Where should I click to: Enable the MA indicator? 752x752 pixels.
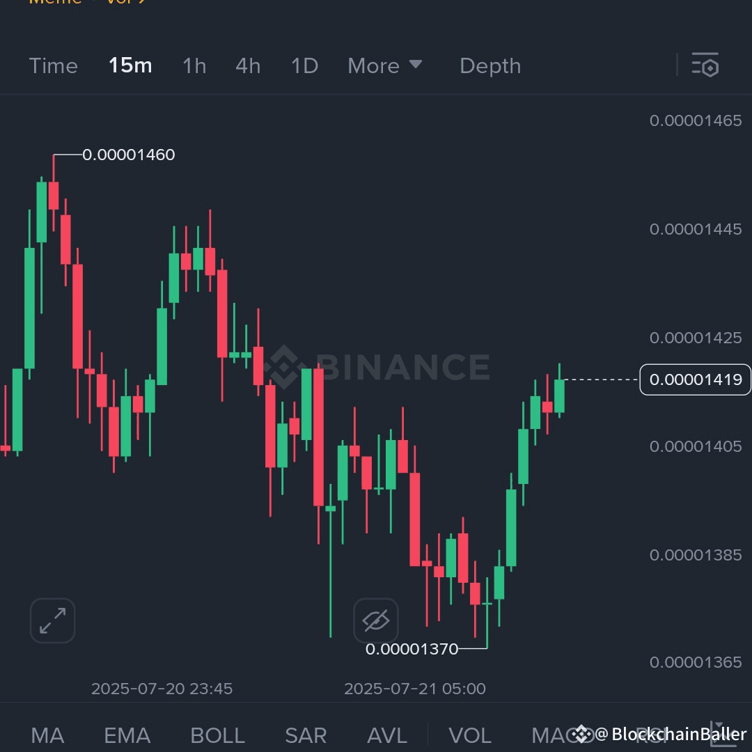pos(47,735)
